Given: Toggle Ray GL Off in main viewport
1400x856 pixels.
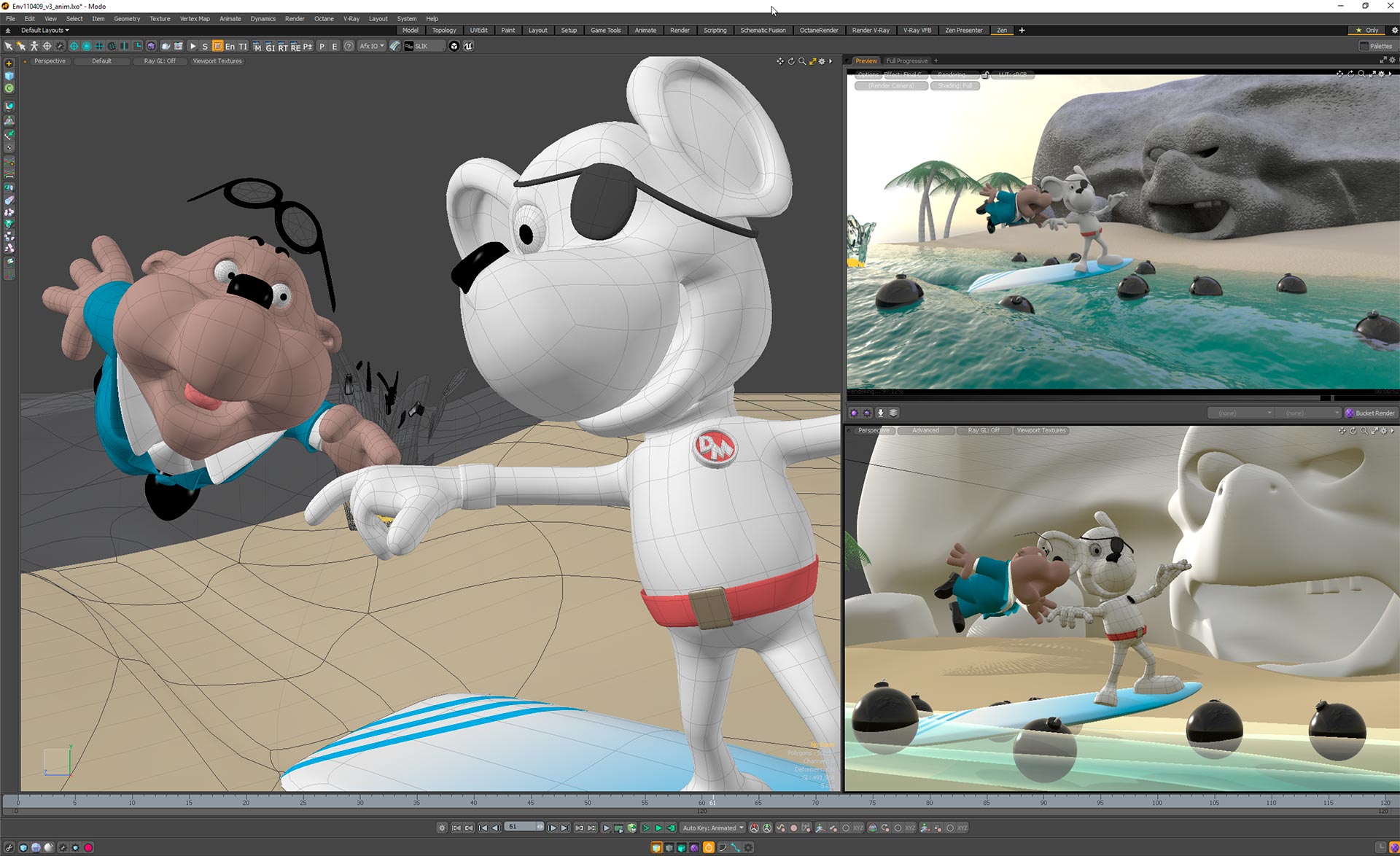Looking at the screenshot, I should tap(160, 61).
